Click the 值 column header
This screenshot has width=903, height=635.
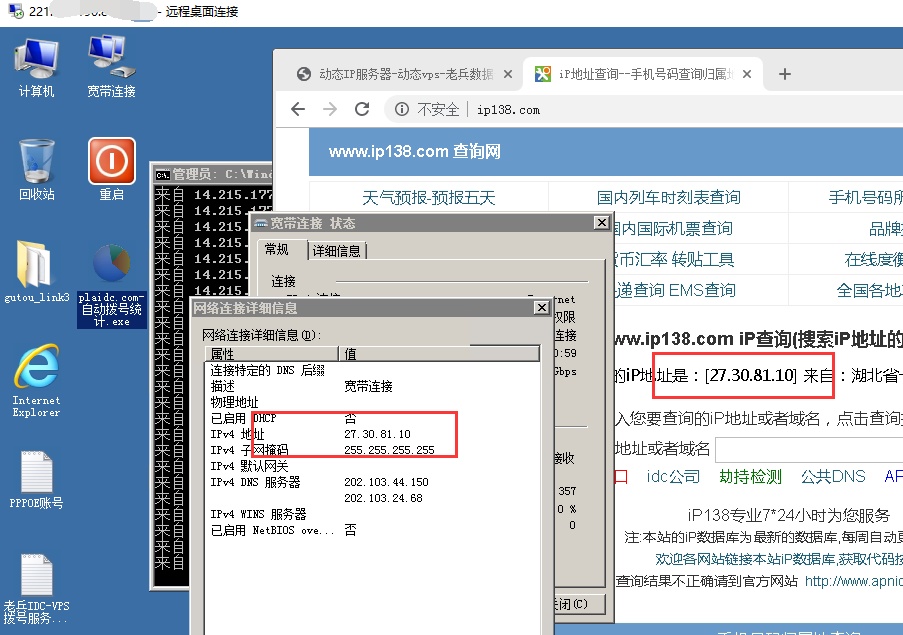439,353
